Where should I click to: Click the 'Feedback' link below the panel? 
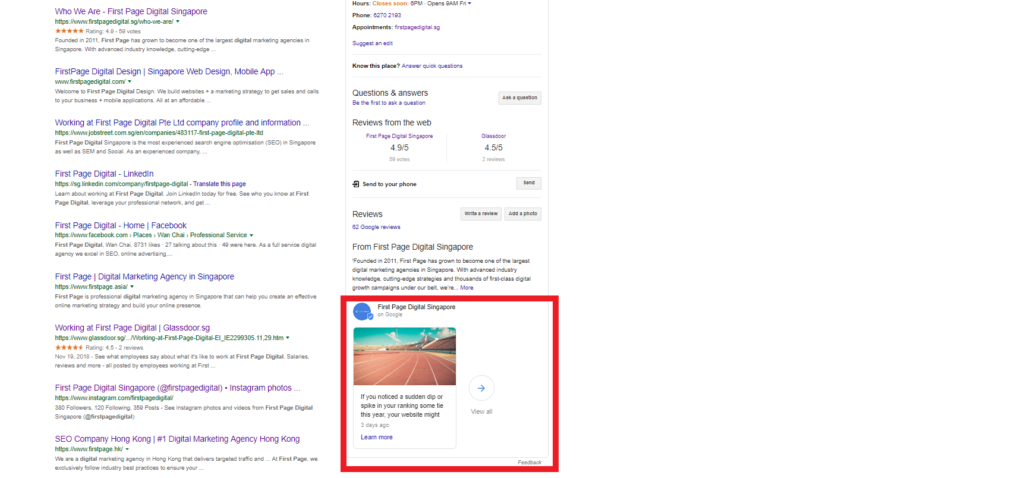click(x=530, y=462)
